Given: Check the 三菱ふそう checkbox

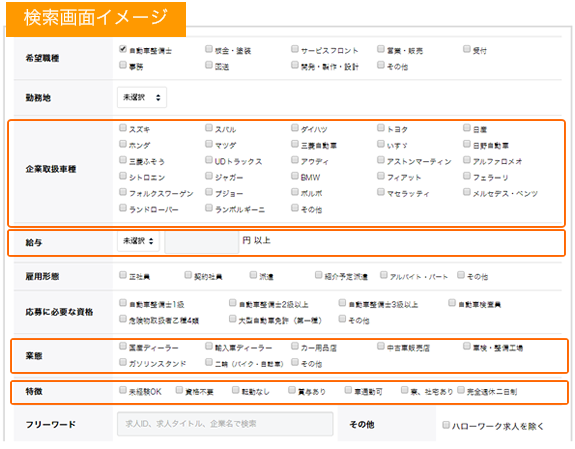Looking at the screenshot, I should (x=123, y=160).
